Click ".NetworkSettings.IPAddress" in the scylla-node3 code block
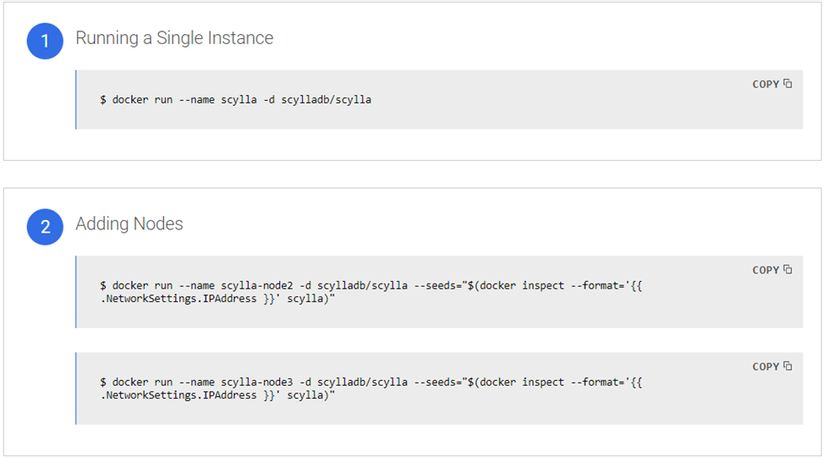 (178, 396)
